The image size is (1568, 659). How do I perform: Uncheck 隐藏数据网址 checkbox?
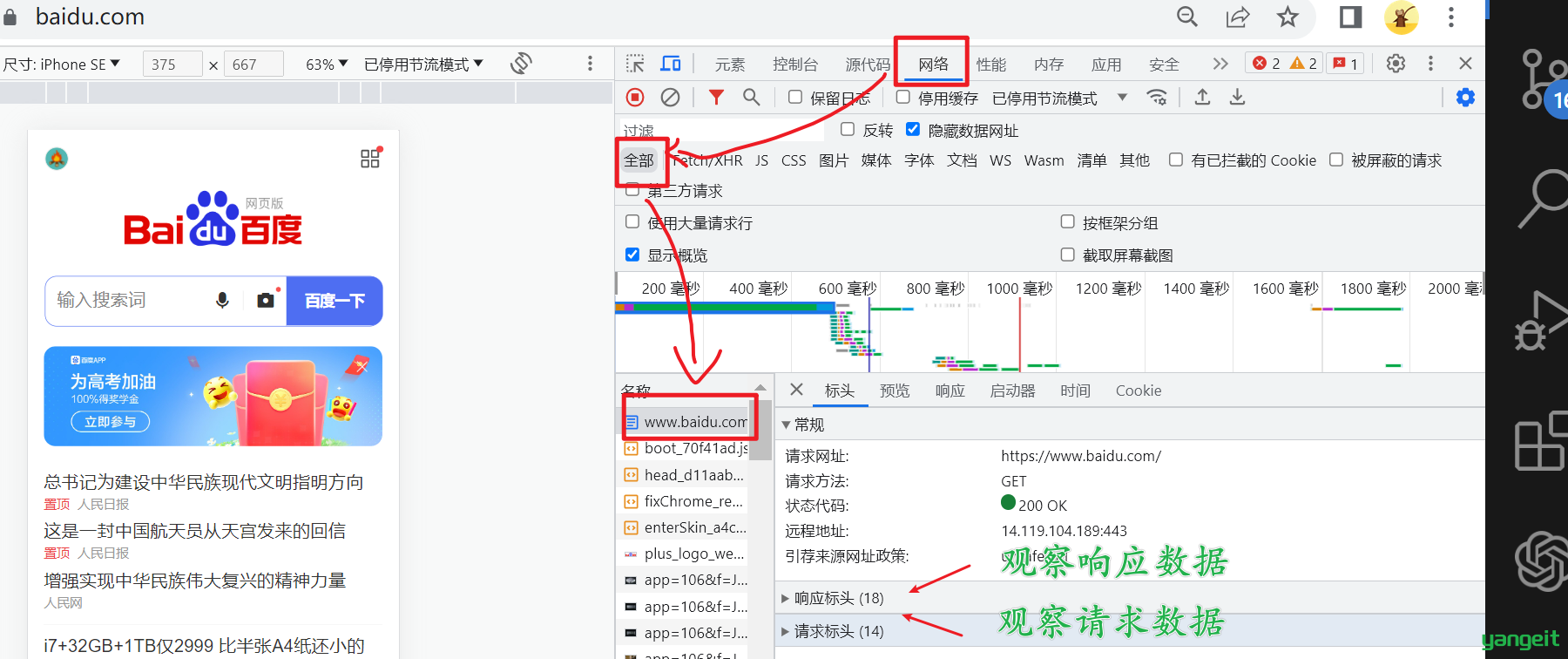(x=913, y=129)
